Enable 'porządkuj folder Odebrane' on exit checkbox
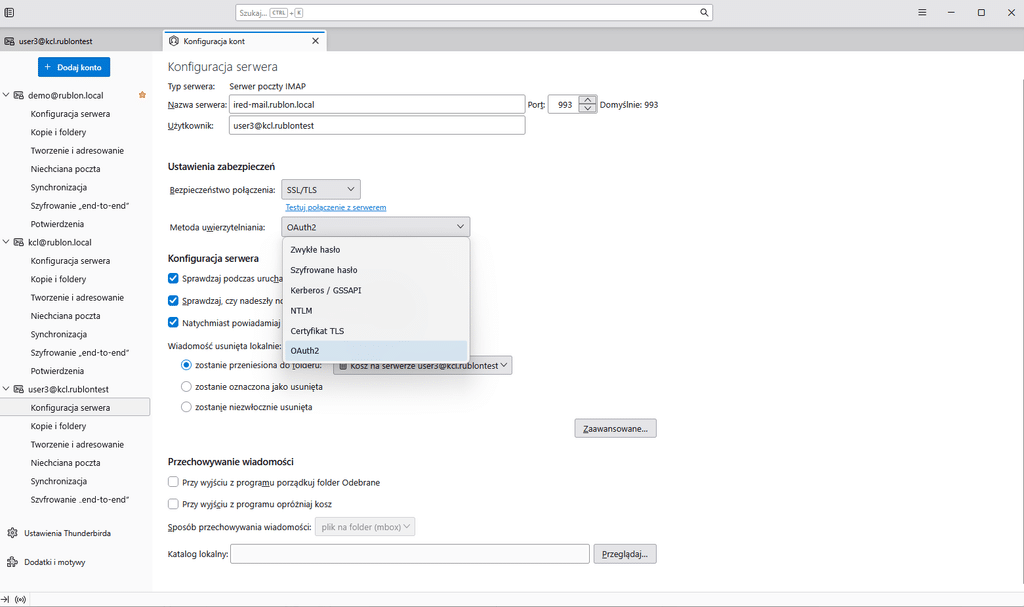 click(173, 482)
